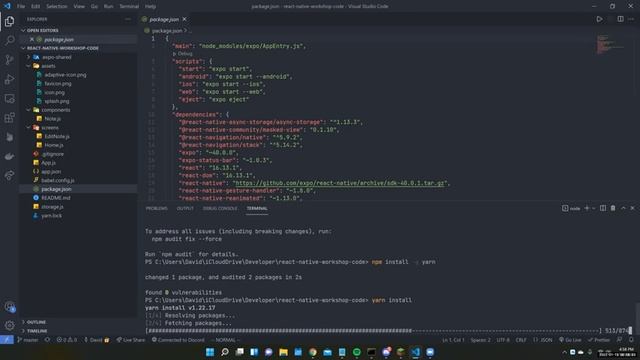The height and width of the screenshot is (360, 640).
Task: Click the sync changes icon in status bar
Action: [48, 340]
